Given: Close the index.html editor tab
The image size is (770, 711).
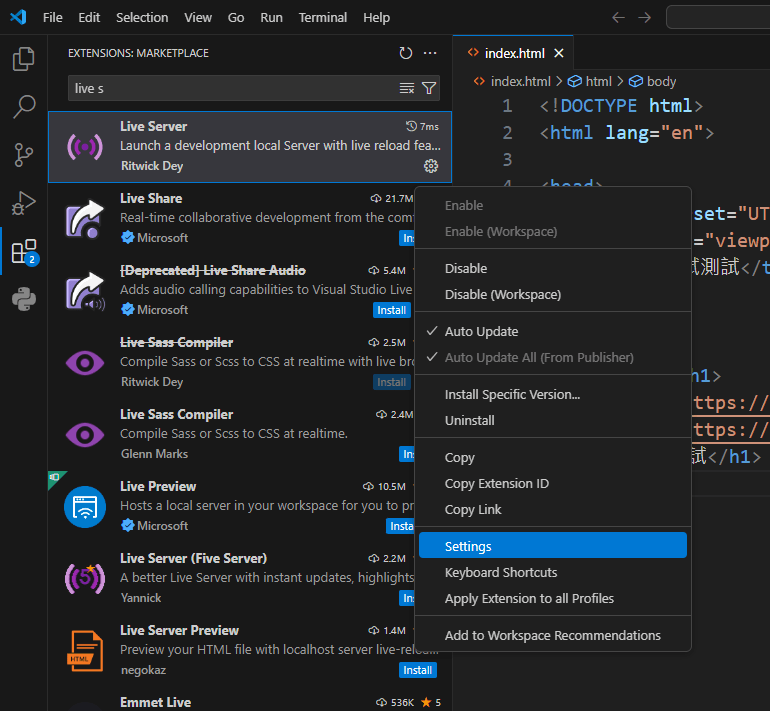Looking at the screenshot, I should point(559,53).
